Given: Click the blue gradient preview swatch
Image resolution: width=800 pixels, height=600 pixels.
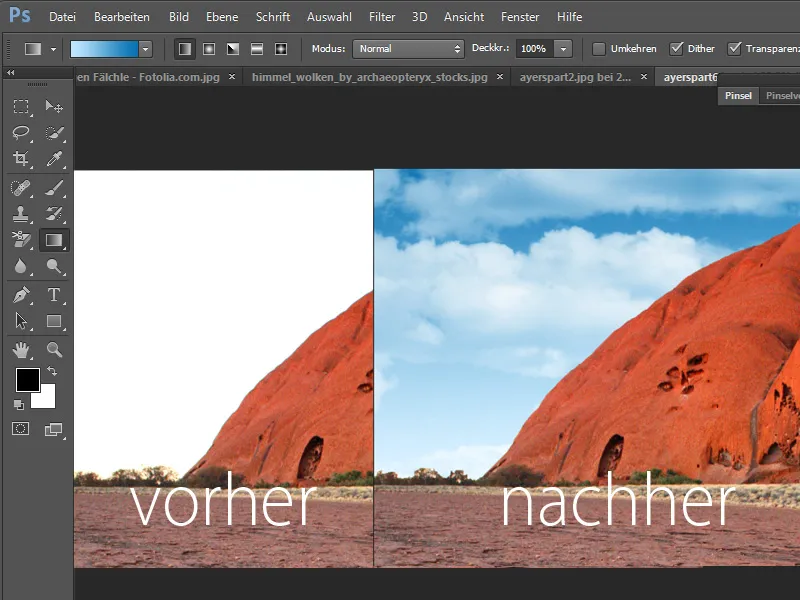Looking at the screenshot, I should pos(104,49).
